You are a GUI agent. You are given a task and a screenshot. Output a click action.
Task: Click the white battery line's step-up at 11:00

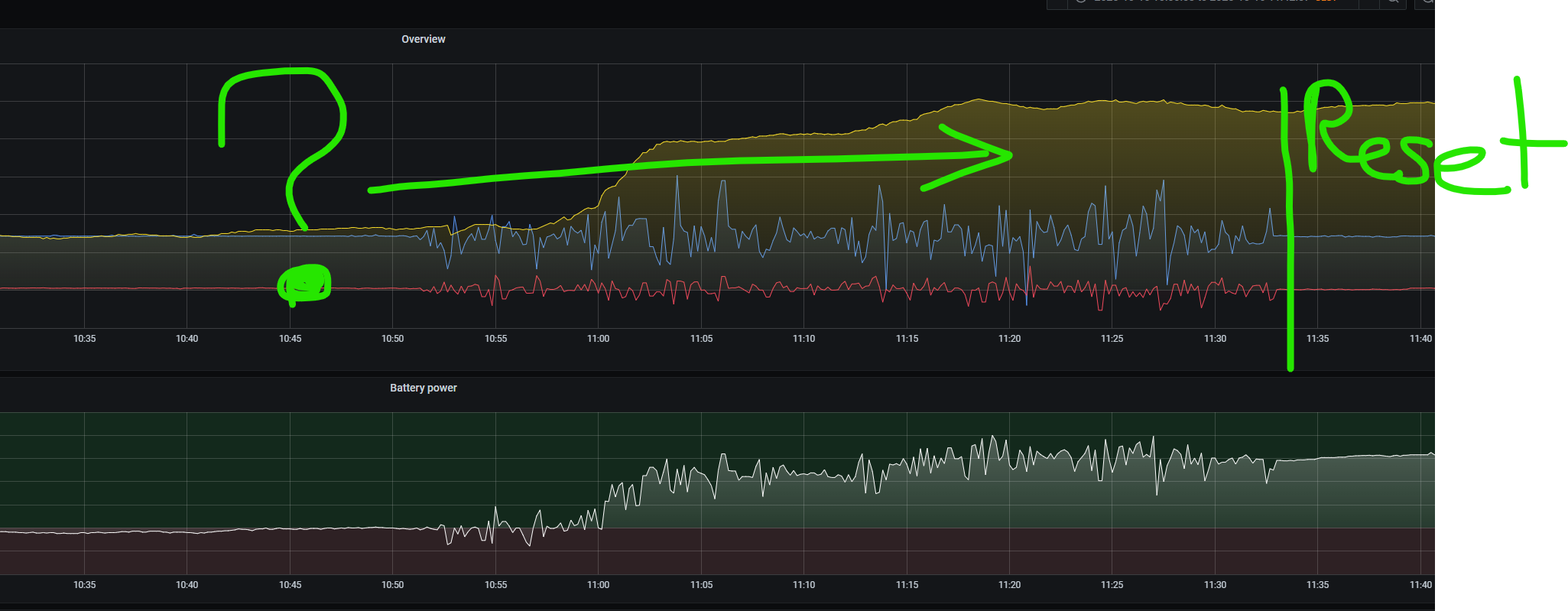coord(604,506)
